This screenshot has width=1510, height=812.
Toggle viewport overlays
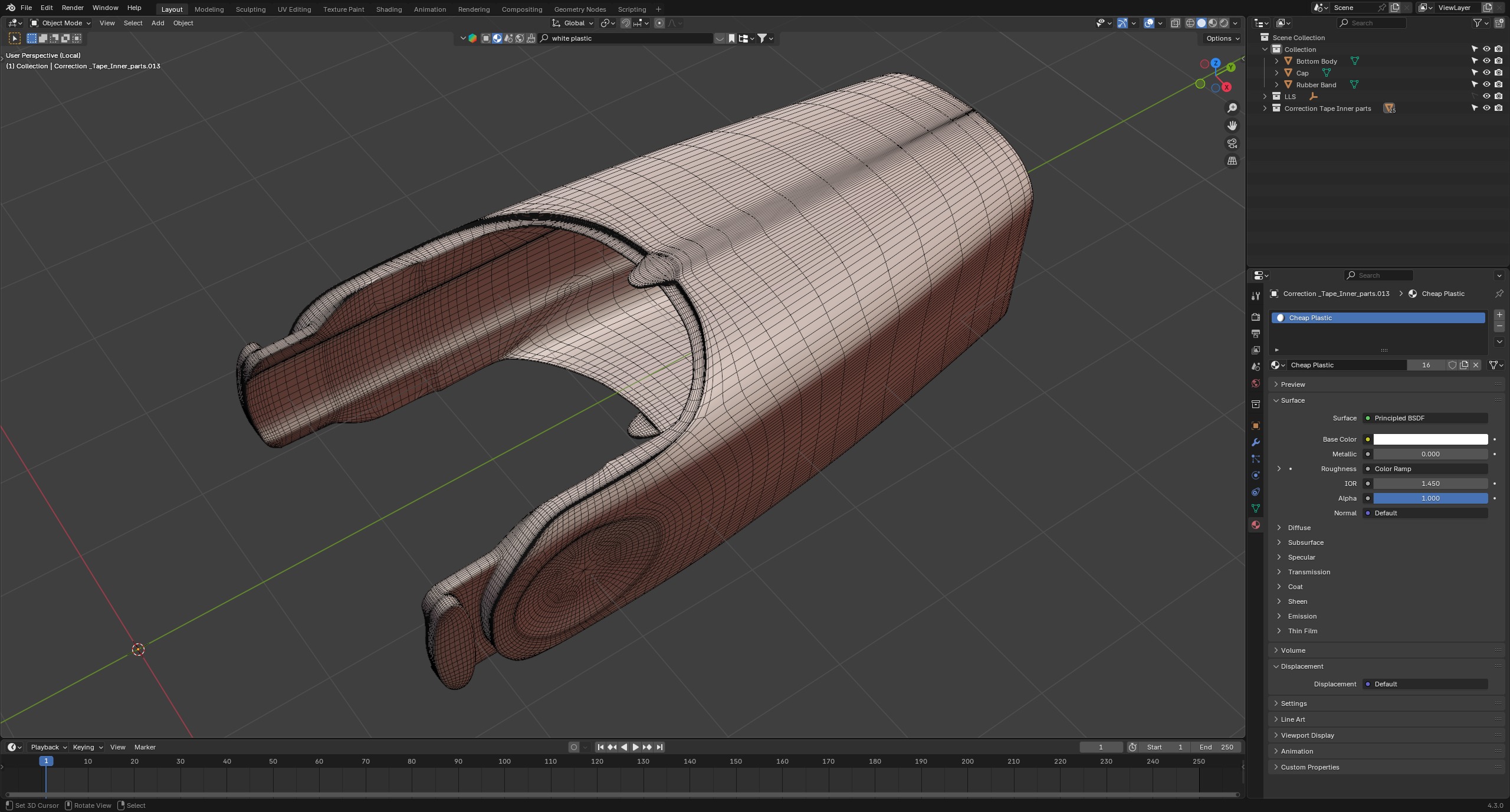point(1149,23)
